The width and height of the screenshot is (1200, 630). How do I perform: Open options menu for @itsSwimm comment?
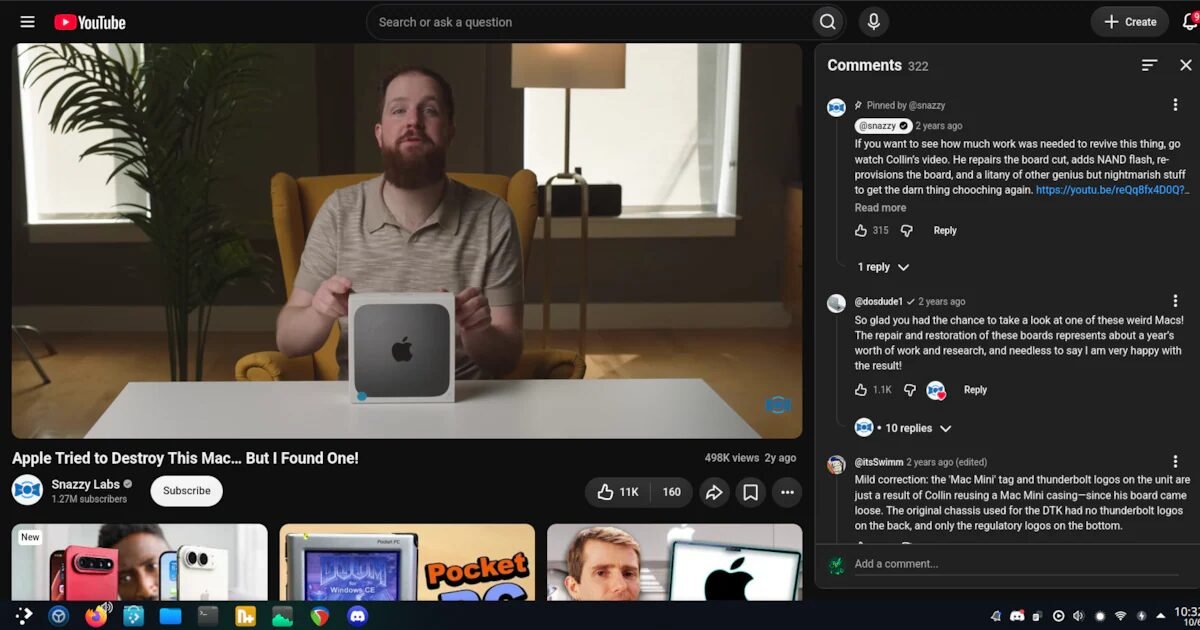pos(1175,463)
